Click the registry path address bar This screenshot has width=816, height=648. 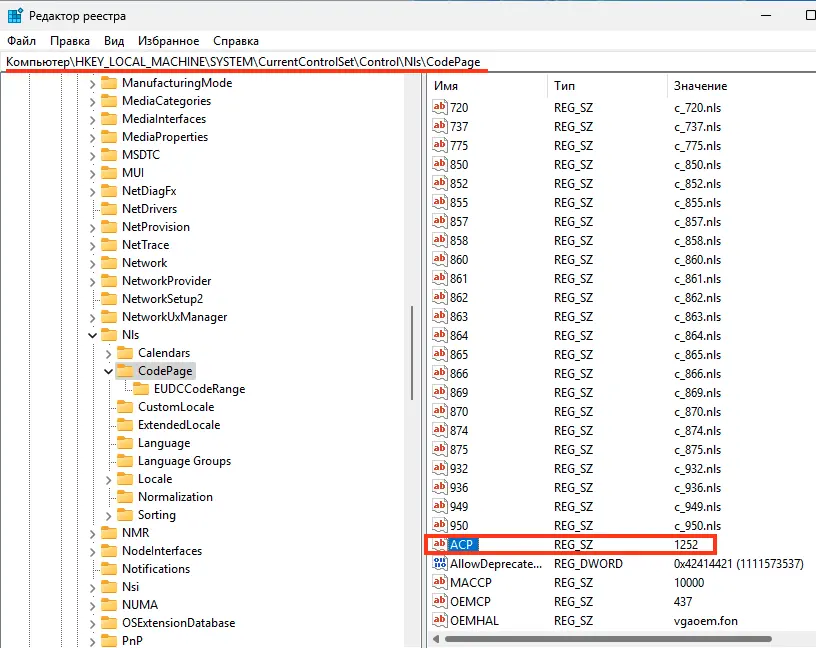click(408, 62)
